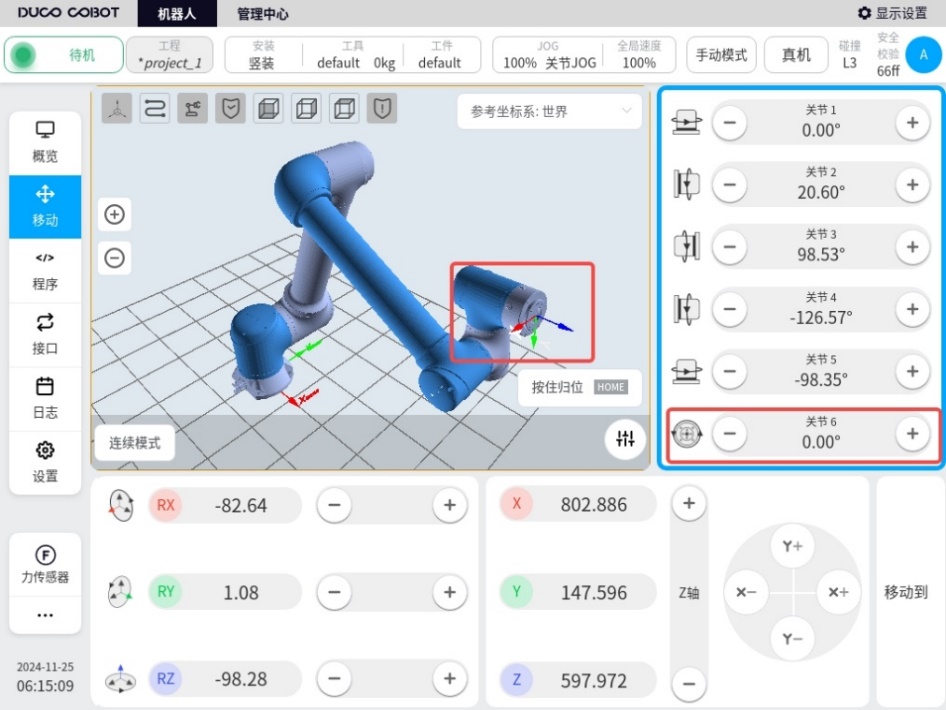Viewport: 946px width, 710px height.
Task: Increase 关节 6 angle with plus
Action: tap(912, 433)
